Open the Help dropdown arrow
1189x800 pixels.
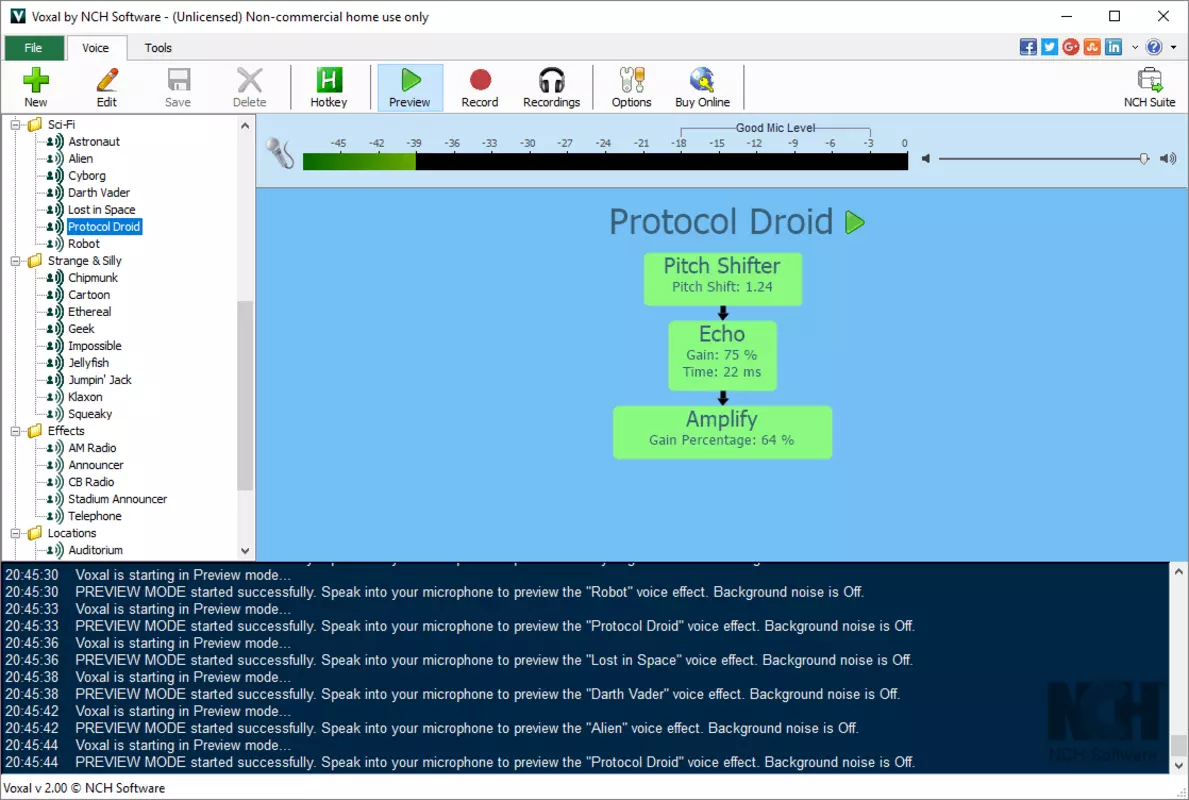point(1174,47)
